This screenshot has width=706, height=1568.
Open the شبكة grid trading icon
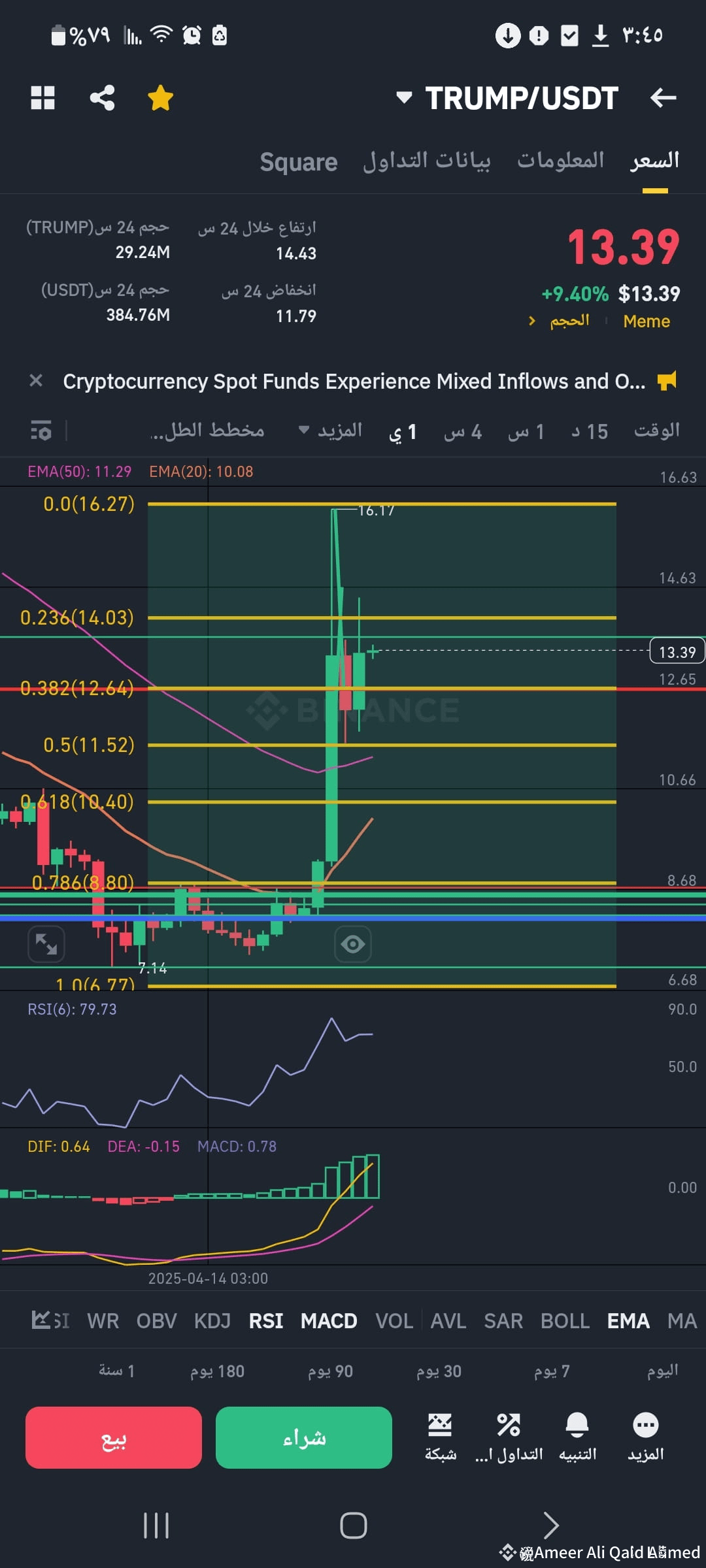pos(440,1436)
